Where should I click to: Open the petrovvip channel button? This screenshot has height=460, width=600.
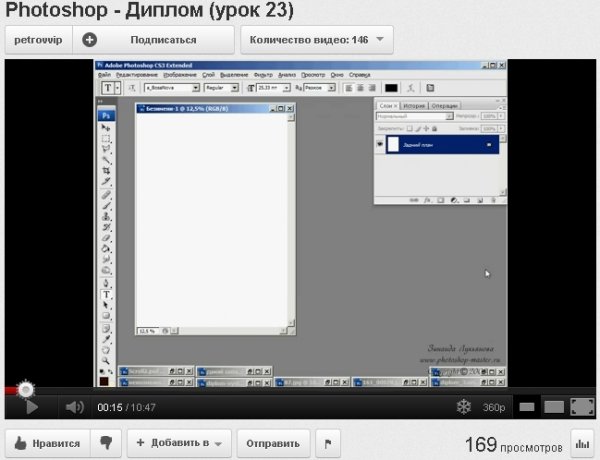click(x=38, y=40)
